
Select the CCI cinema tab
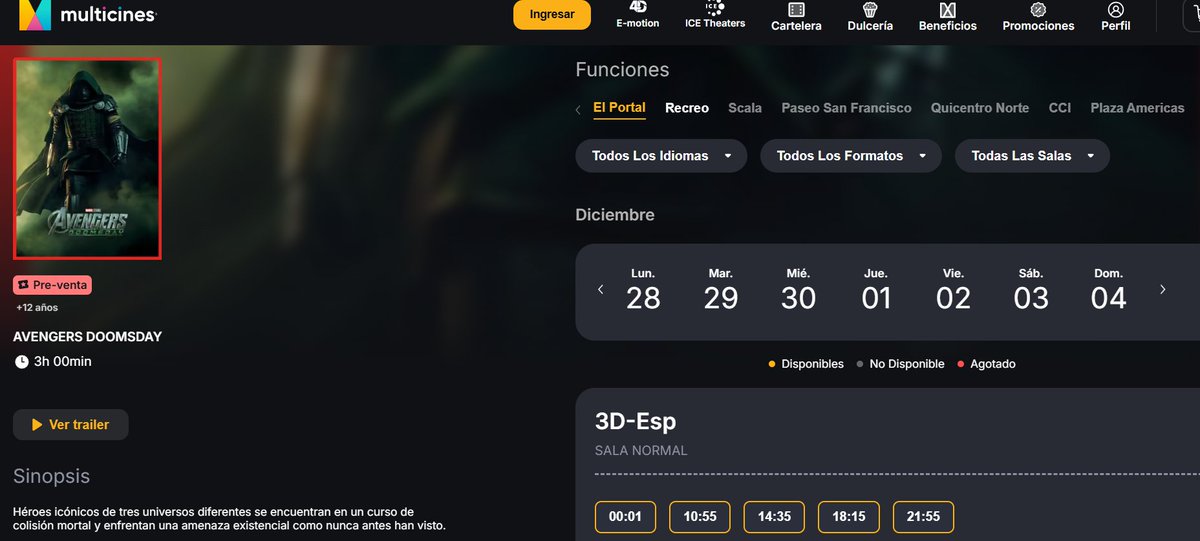[1060, 108]
